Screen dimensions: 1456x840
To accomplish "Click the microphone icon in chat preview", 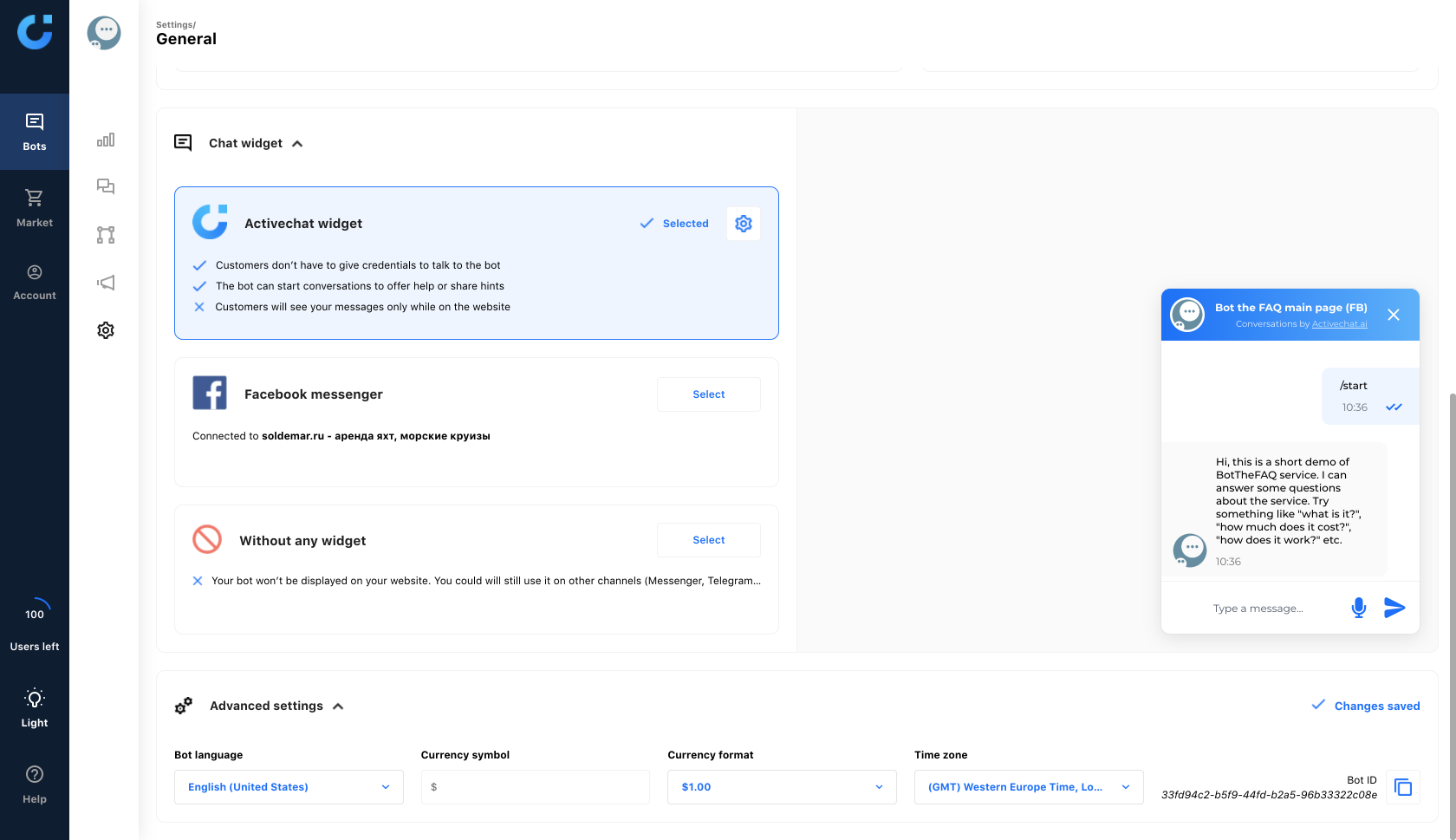I will point(1358,609).
